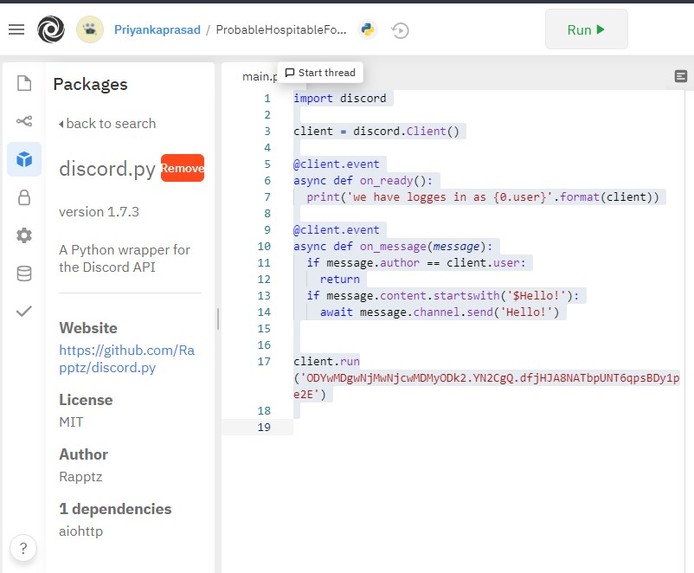This screenshot has width=694, height=573.
Task: Click the bot token string
Action: [x=486, y=386]
